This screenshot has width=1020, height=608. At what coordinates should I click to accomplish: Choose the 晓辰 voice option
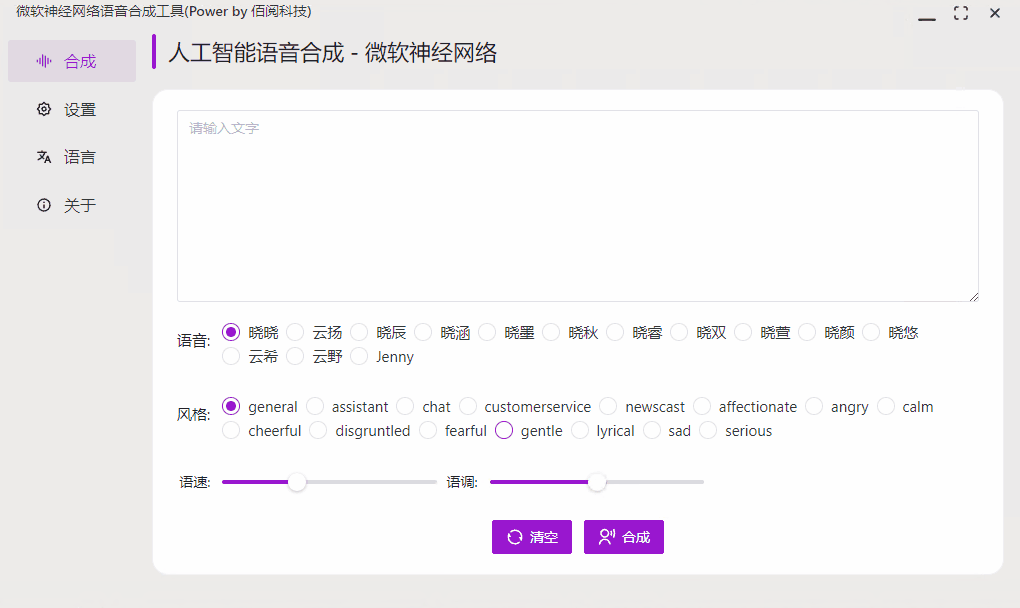tap(359, 332)
